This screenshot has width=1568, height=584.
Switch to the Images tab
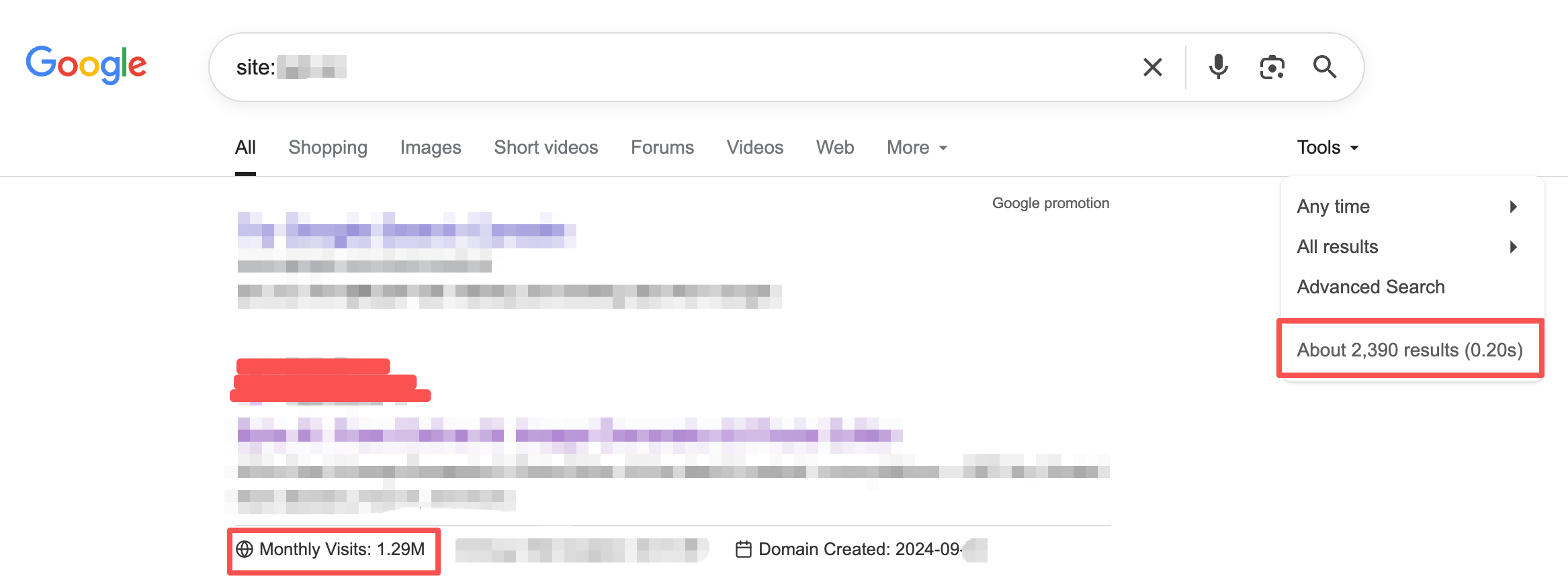[x=431, y=148]
